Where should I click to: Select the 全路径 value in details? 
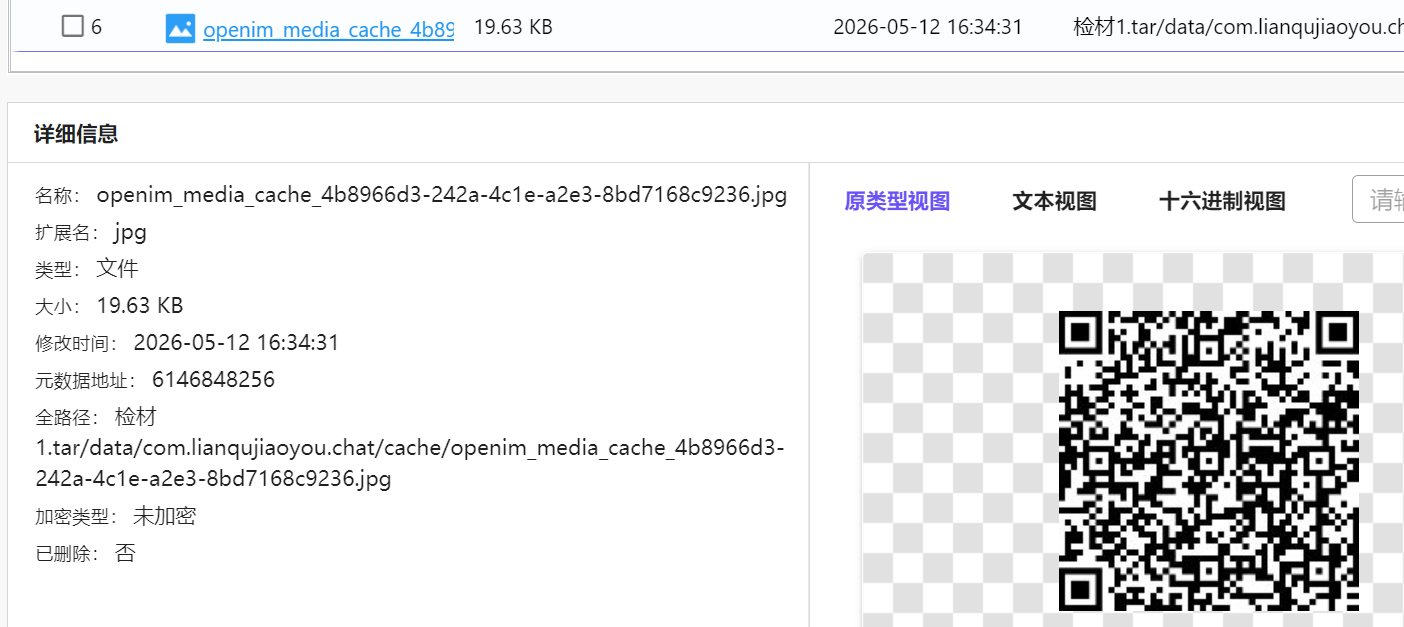[x=410, y=447]
